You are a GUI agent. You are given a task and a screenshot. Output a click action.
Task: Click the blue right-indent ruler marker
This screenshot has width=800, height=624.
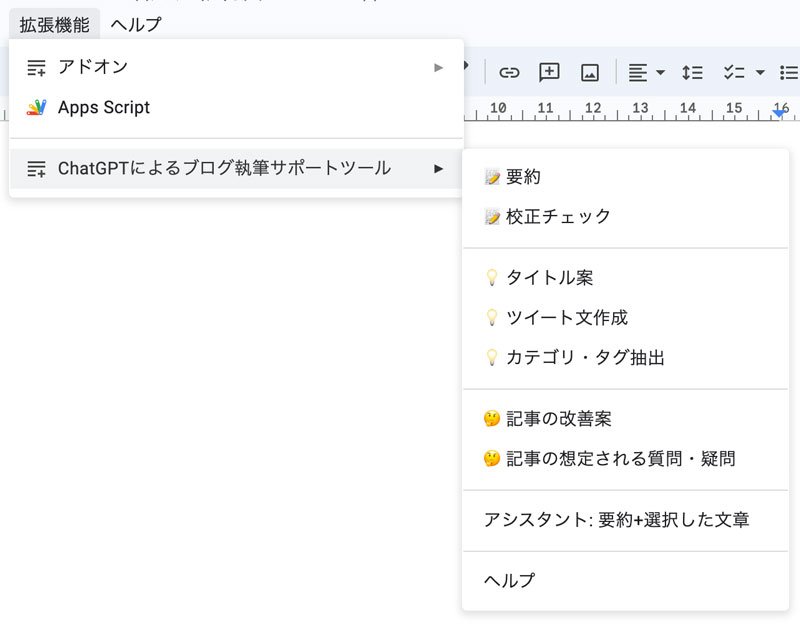779,113
